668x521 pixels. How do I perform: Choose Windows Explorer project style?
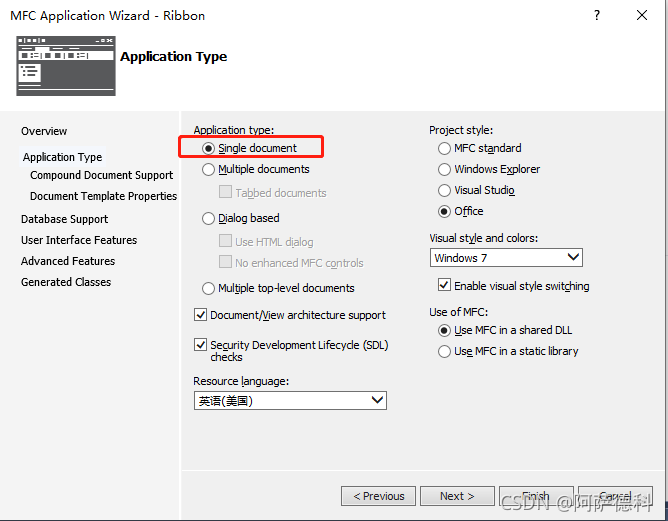click(444, 170)
